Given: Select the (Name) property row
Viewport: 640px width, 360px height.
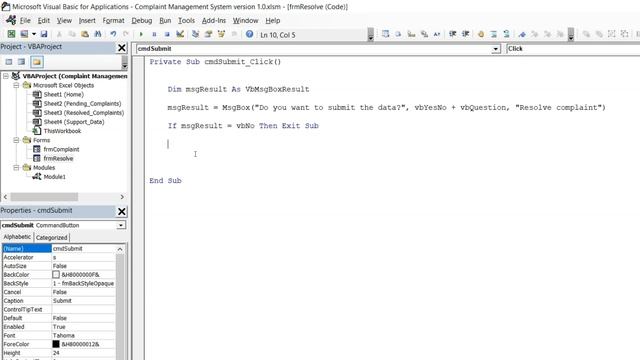Looking at the screenshot, I should click(59, 249).
